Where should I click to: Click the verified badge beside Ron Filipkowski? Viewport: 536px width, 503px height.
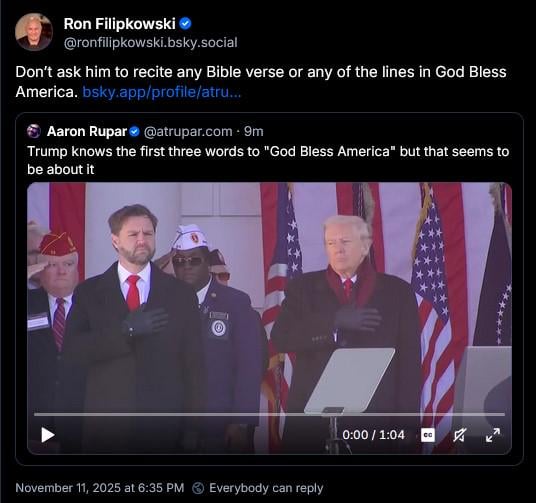coord(186,24)
